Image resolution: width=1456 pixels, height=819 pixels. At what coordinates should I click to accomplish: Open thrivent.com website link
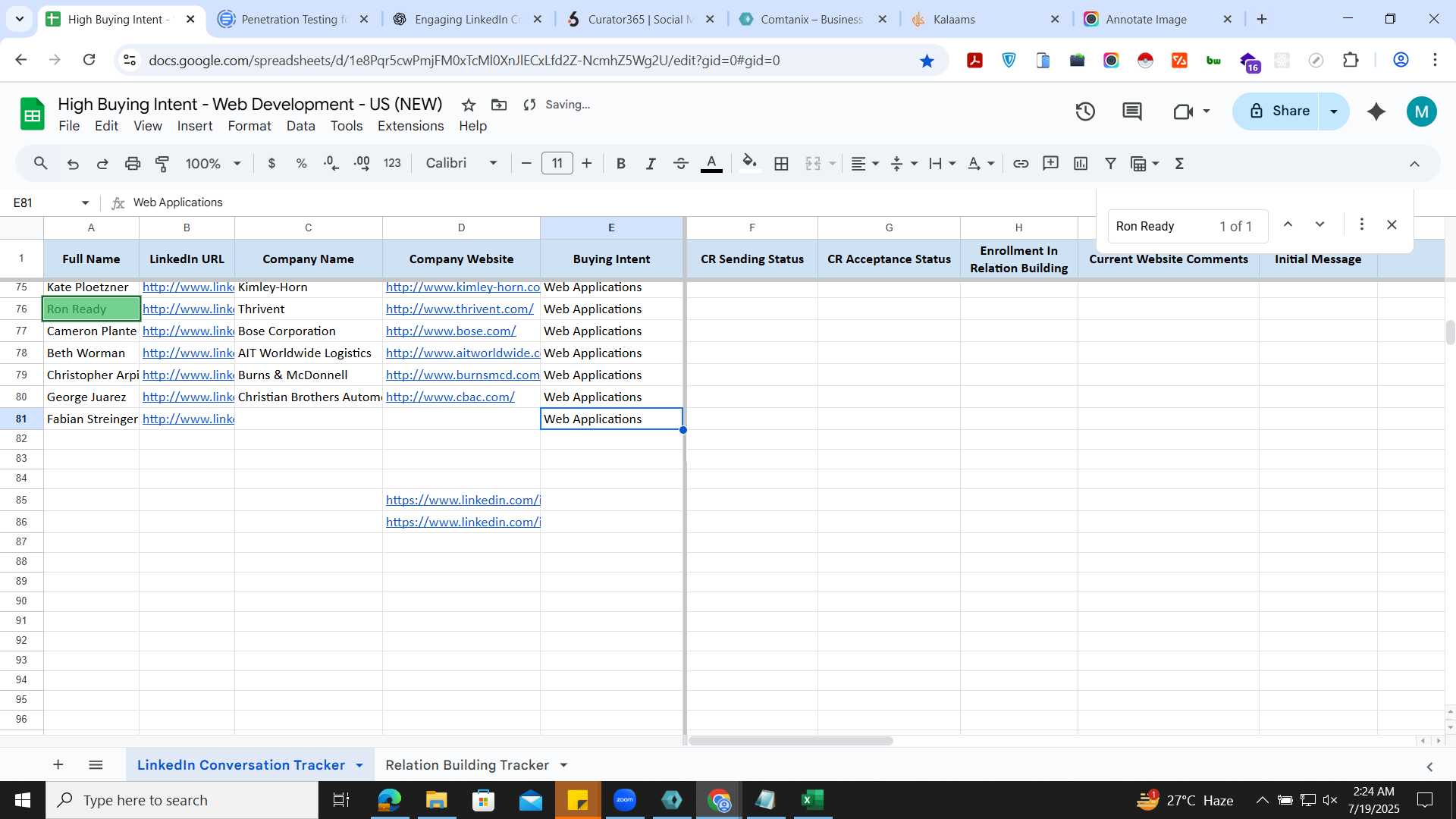(x=460, y=309)
